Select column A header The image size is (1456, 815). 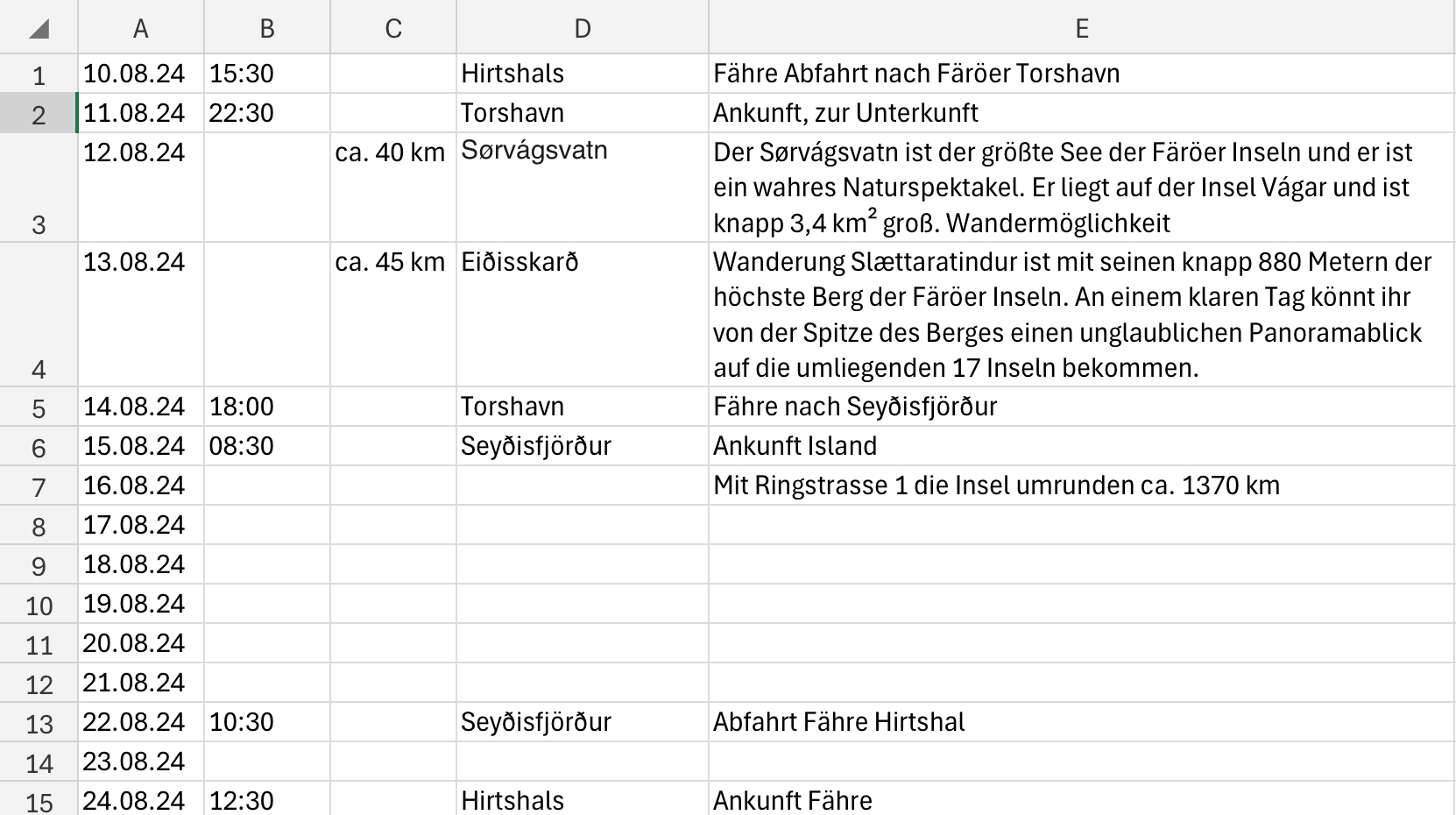coord(141,28)
